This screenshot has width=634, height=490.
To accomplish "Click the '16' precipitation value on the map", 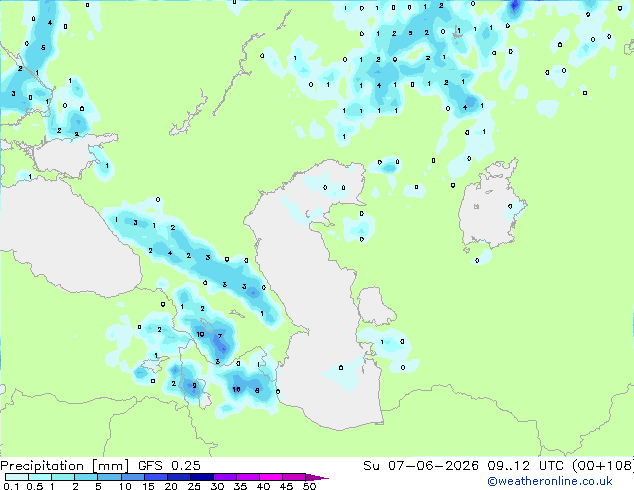I will 237,389.
